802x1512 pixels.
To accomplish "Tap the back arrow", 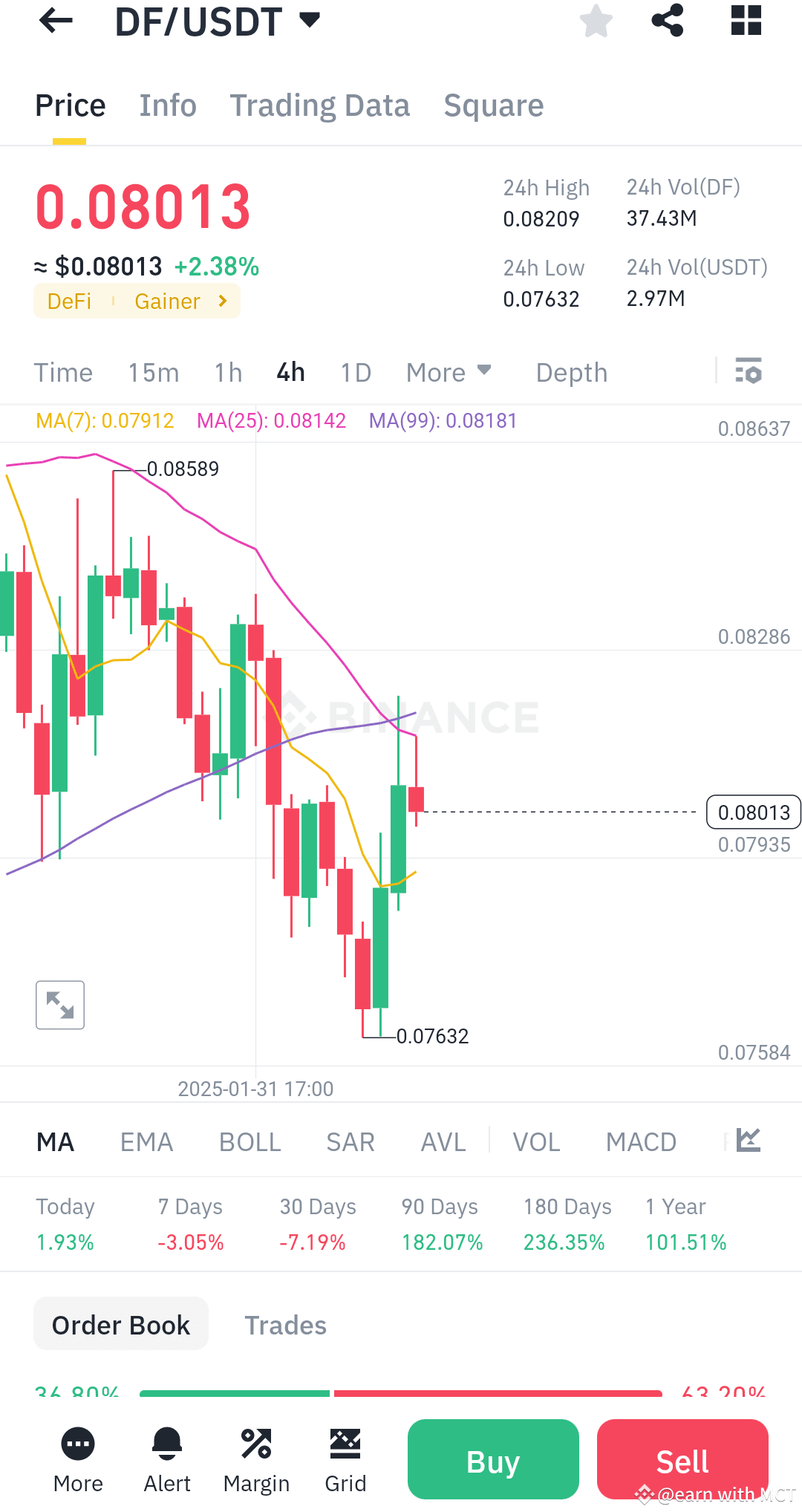I will click(x=54, y=22).
